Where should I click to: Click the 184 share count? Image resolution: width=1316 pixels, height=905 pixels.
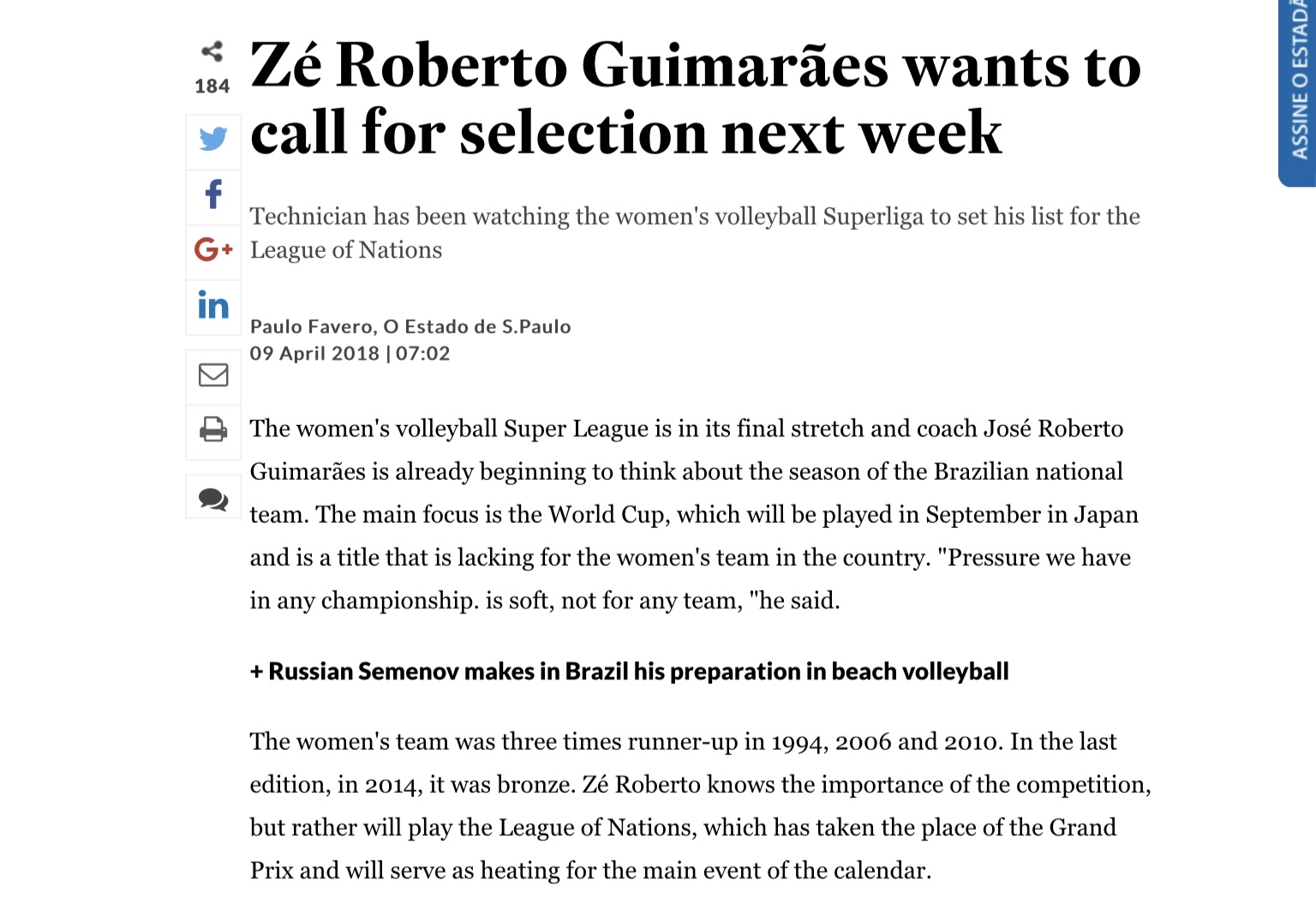(x=212, y=86)
